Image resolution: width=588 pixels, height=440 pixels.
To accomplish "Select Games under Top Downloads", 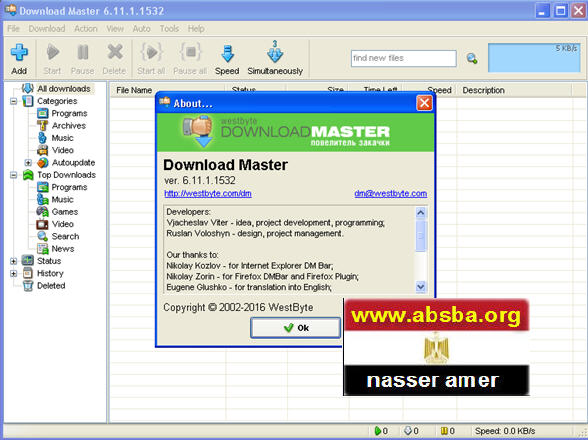I will coord(65,212).
